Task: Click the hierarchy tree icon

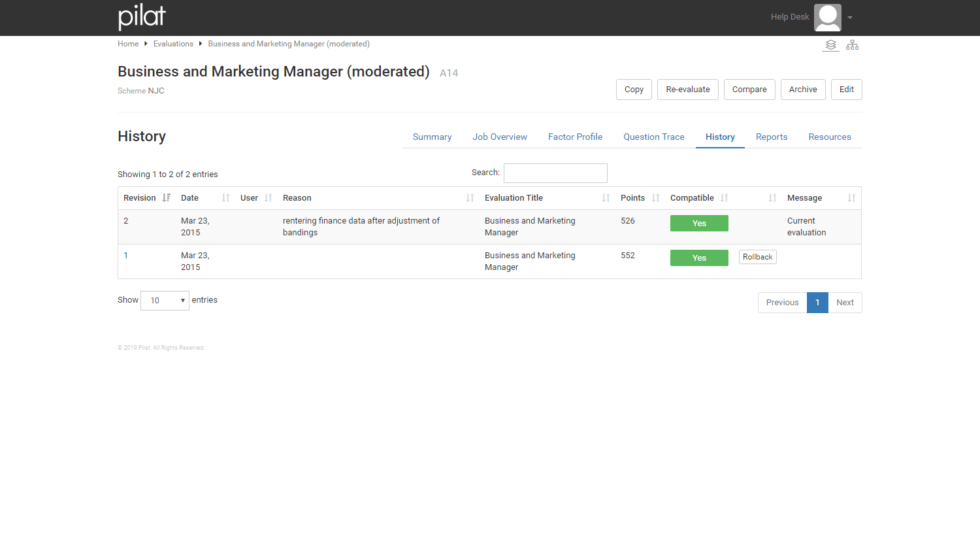Action: [852, 45]
